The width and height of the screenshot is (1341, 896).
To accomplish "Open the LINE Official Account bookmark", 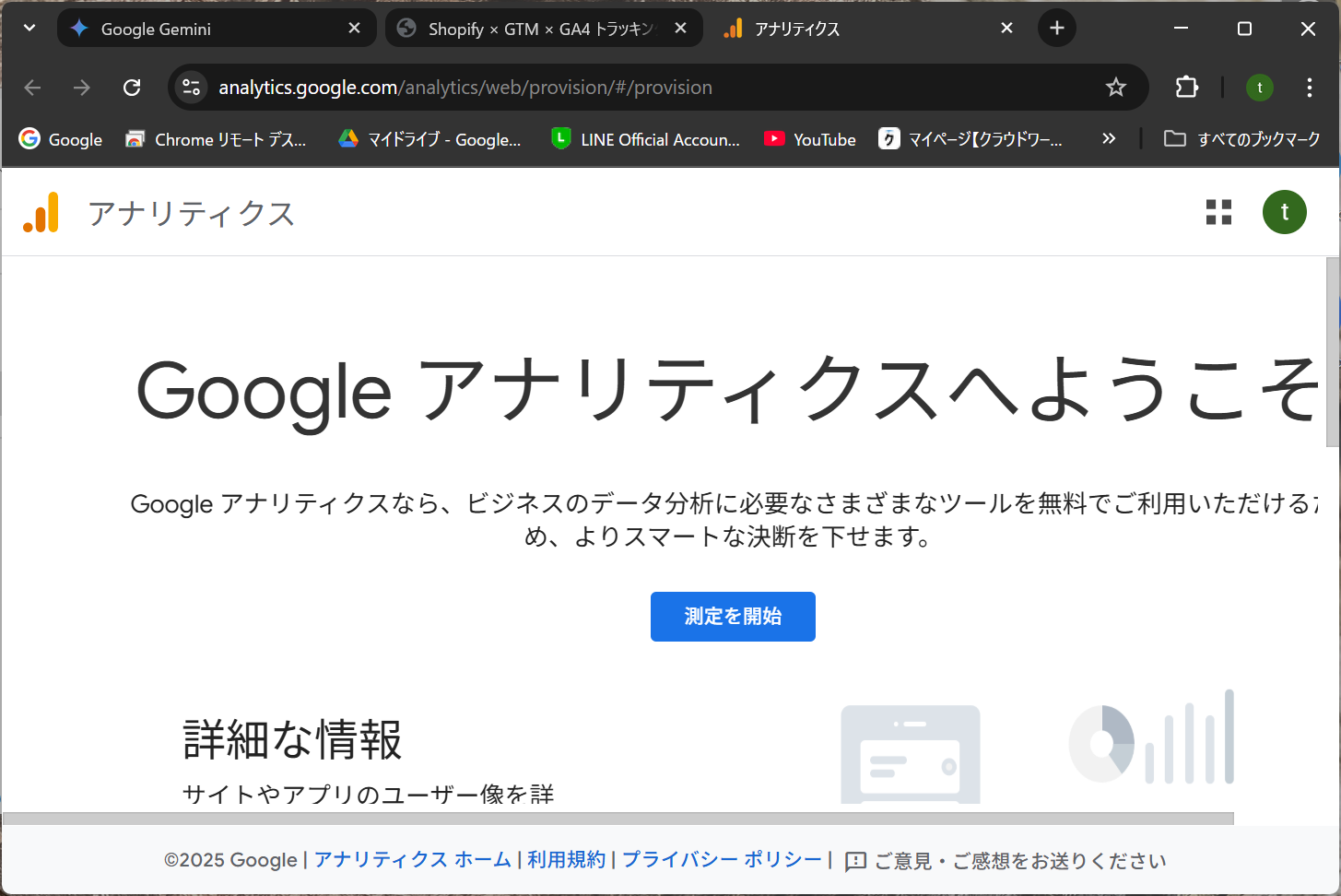I will tap(645, 139).
